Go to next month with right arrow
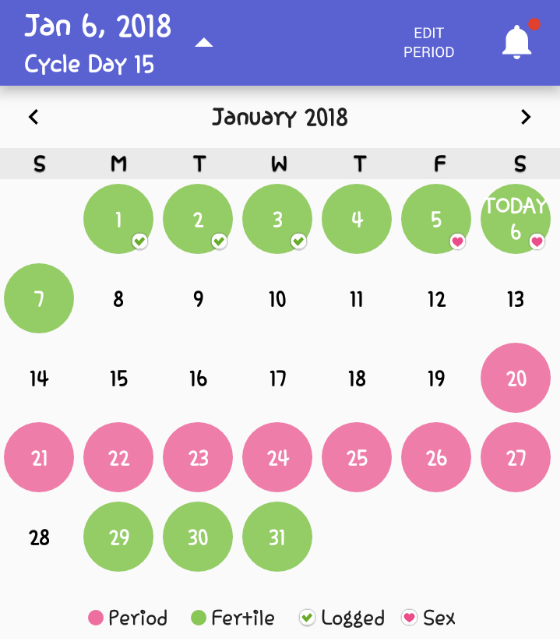560x639 pixels. 526,117
